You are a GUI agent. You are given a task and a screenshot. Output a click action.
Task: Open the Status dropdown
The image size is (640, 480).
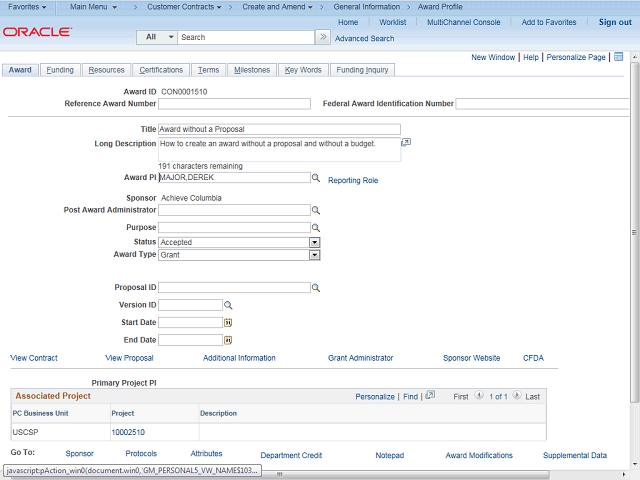[314, 242]
